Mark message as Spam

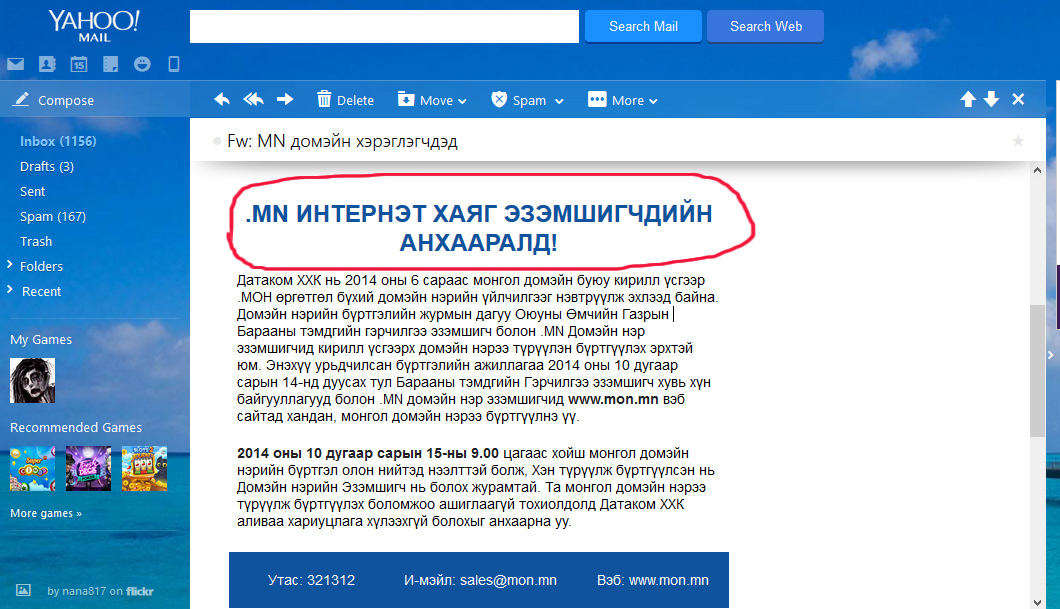[519, 100]
